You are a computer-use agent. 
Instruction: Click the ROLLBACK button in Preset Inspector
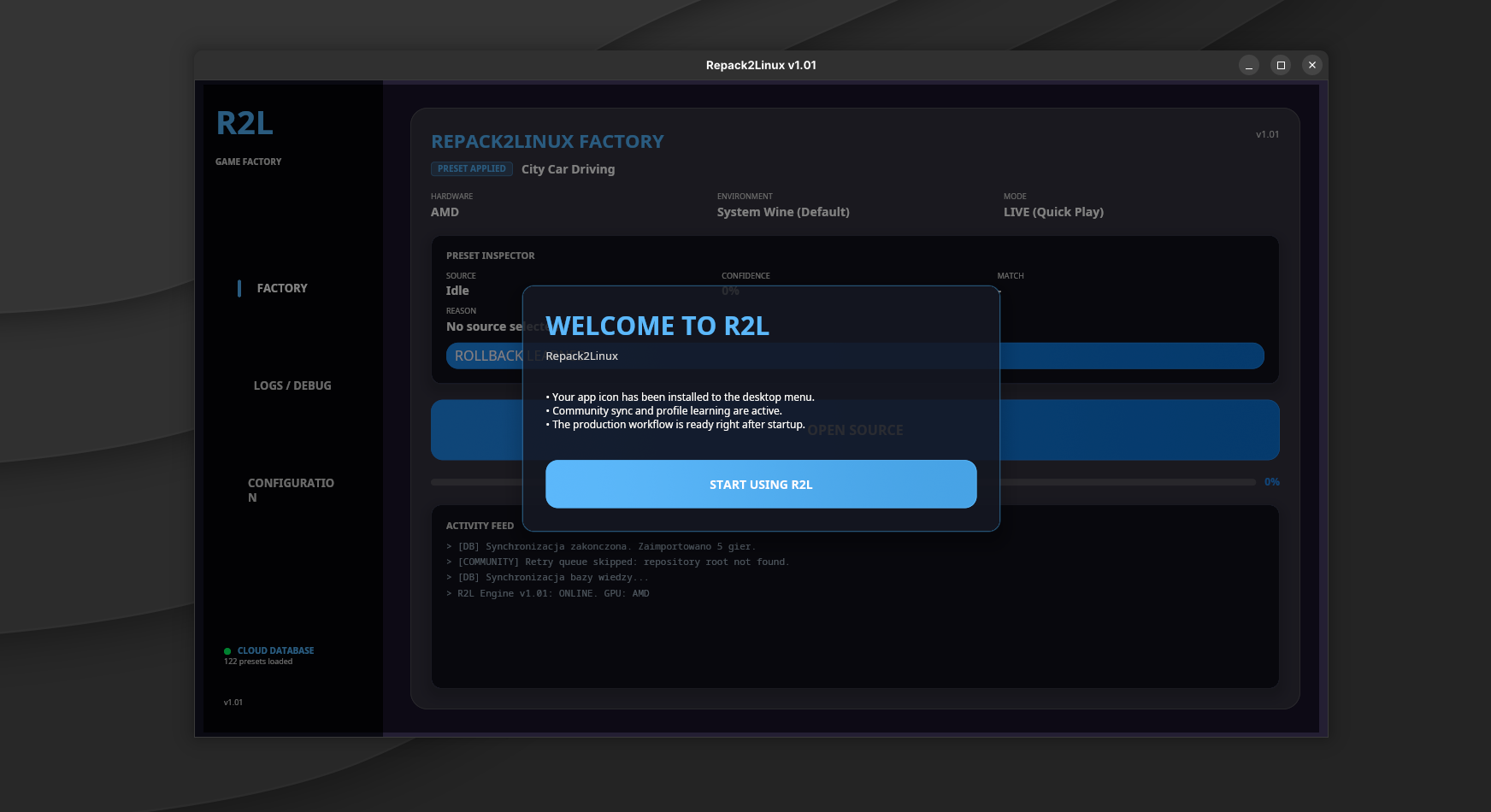pyautogui.click(x=855, y=356)
